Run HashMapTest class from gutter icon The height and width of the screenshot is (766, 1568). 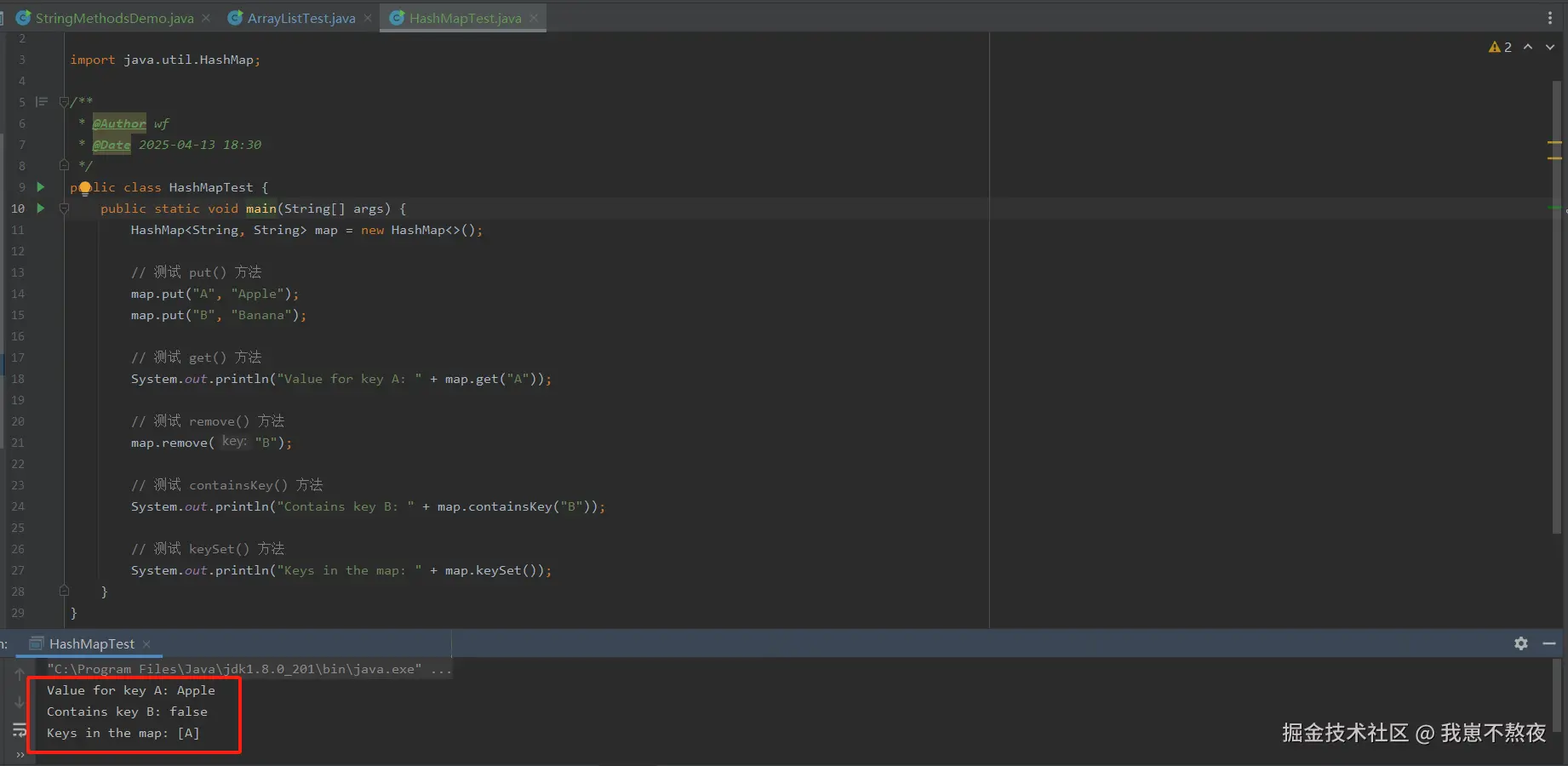[40, 187]
